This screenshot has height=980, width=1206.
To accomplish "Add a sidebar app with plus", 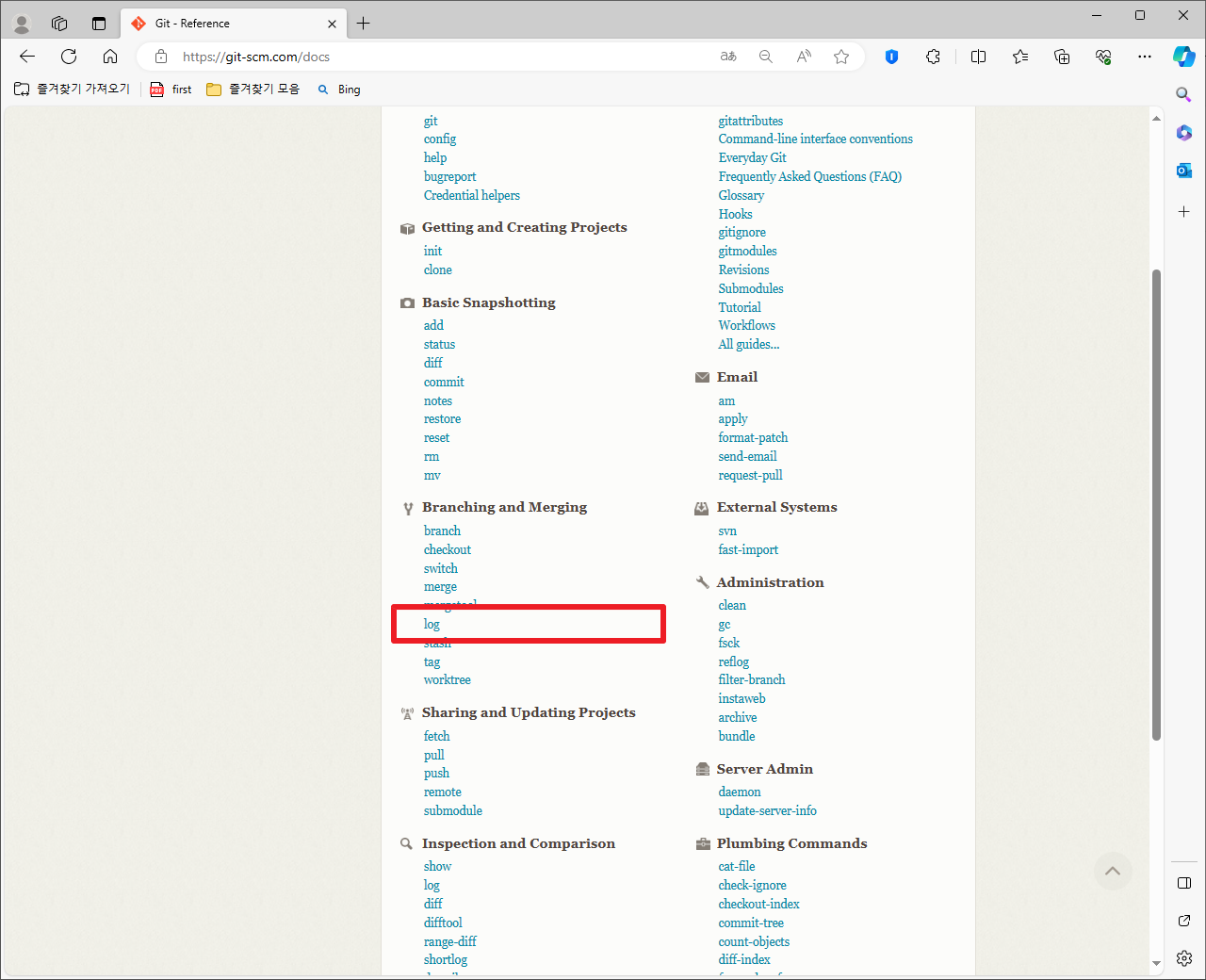I will (1184, 212).
